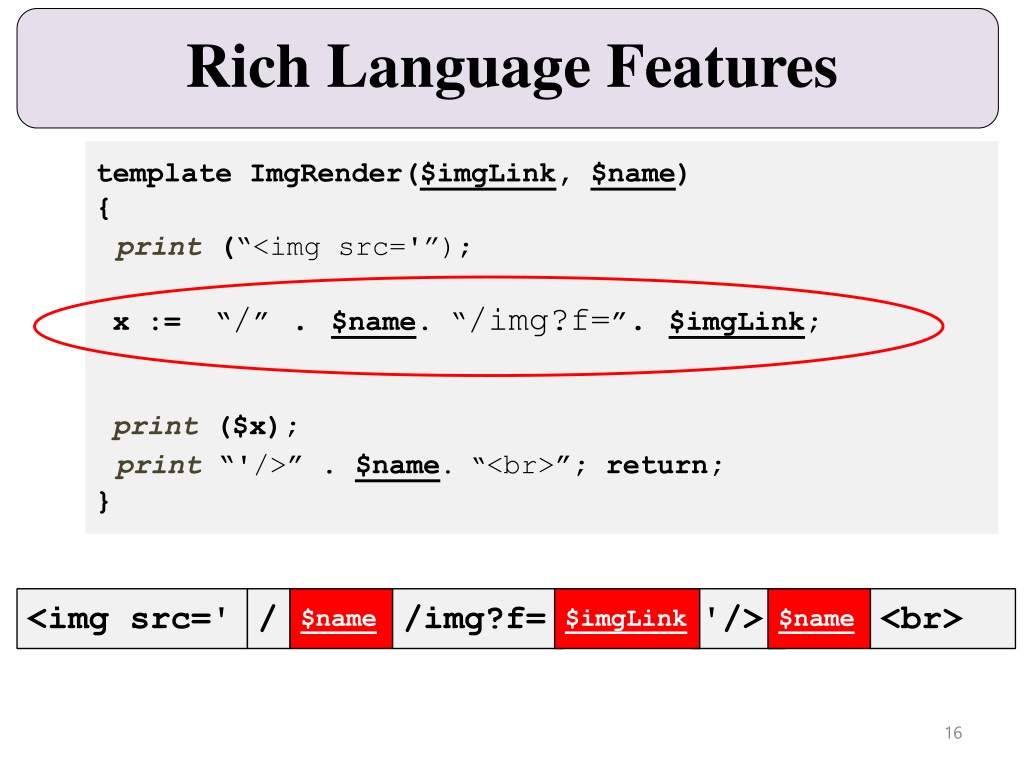Click the "'/>" output cell
Screen dimensions: 1024x768
(733, 618)
